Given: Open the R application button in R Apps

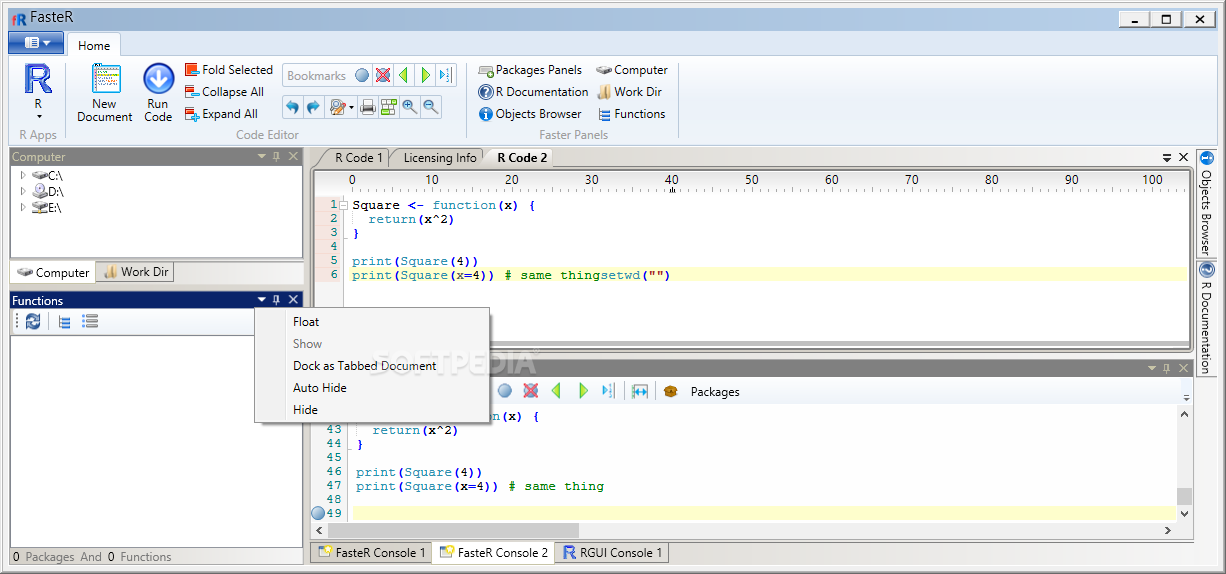Looking at the screenshot, I should coord(38,92).
